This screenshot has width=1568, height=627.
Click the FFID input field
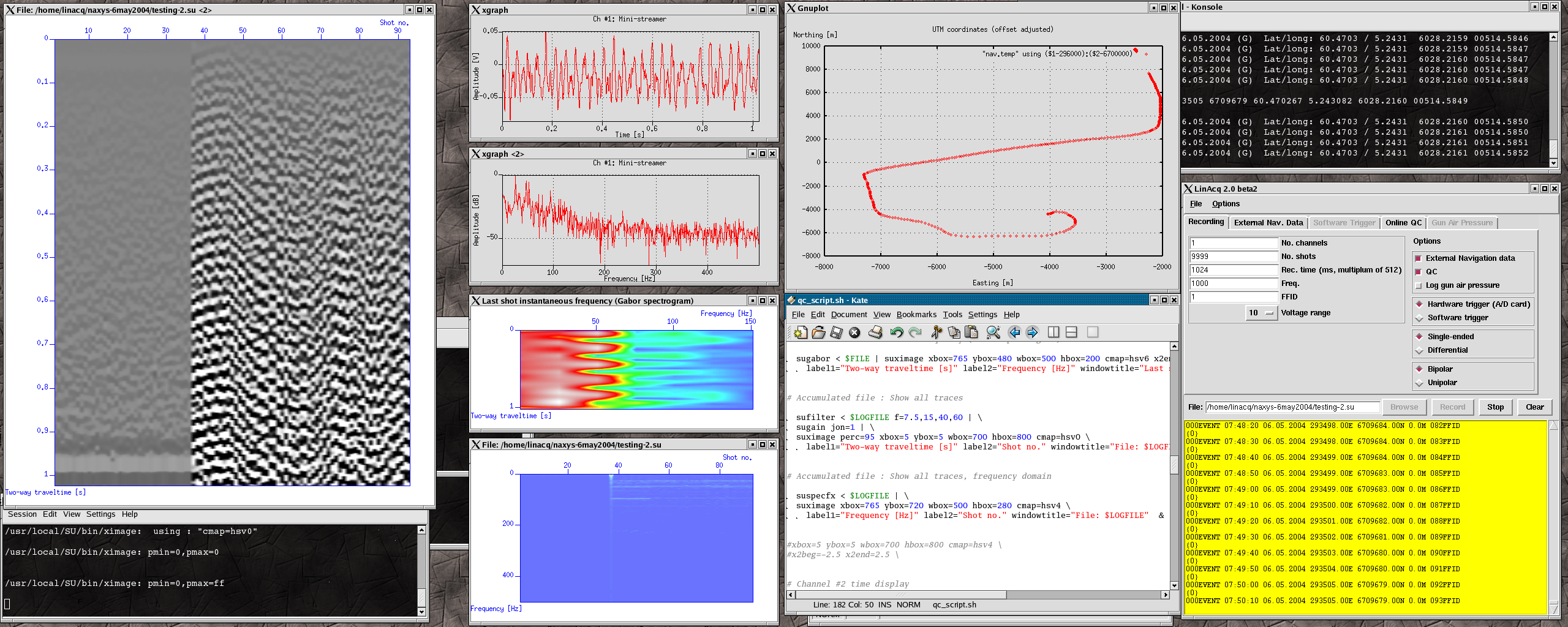(1234, 297)
